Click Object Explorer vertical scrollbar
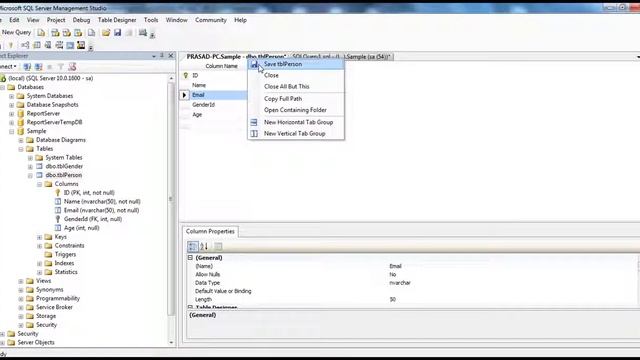This screenshot has width=640, height=360. [171, 200]
